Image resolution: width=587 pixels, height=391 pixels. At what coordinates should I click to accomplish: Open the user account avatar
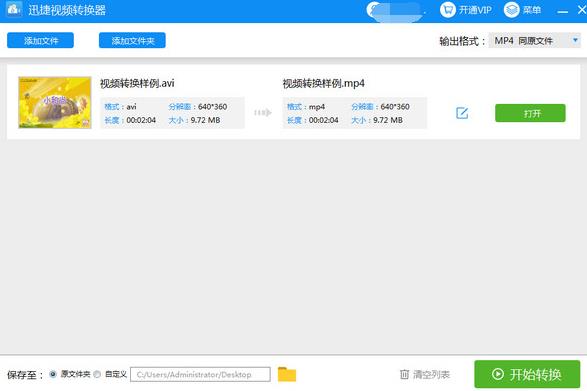click(374, 10)
